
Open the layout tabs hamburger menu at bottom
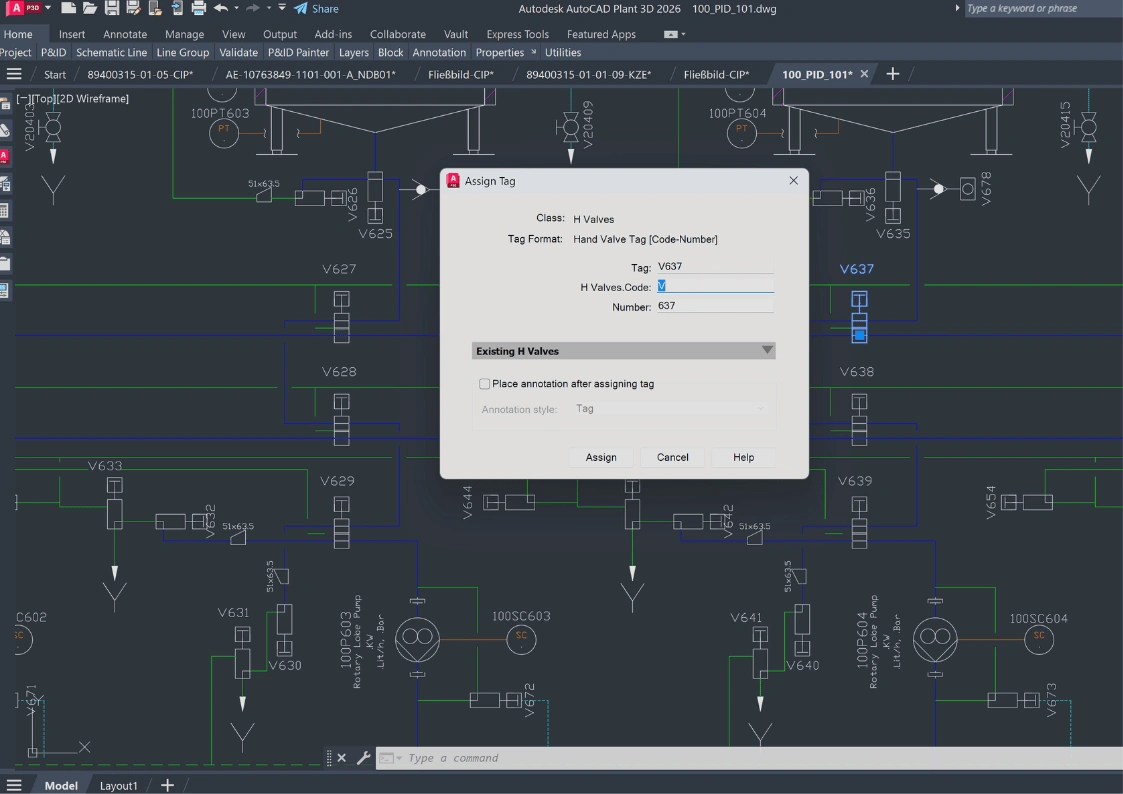click(14, 785)
